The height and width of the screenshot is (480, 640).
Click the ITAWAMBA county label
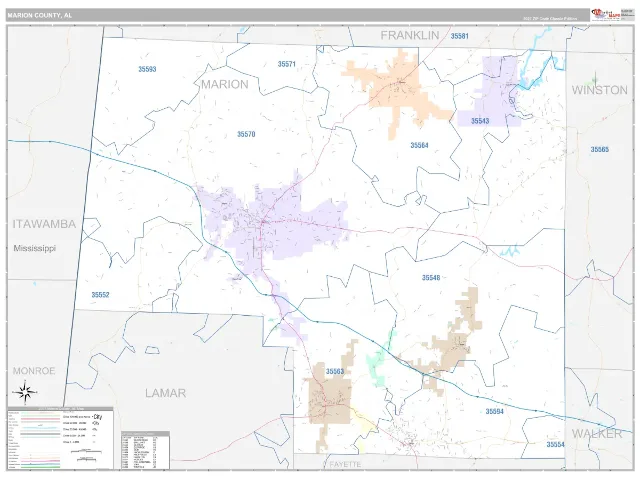tap(44, 224)
